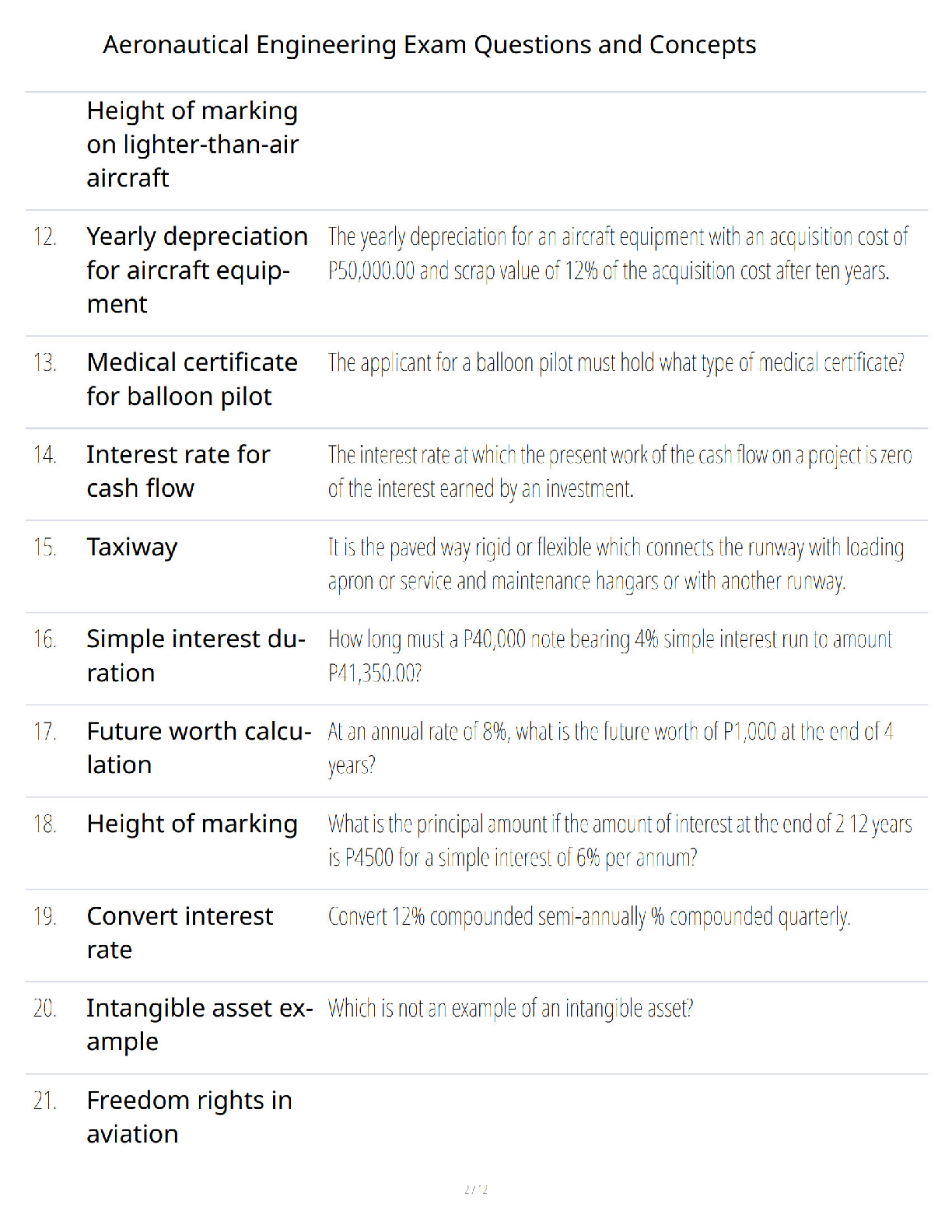952x1232 pixels.
Task: Select the 'Freedom rights in aviation' term
Action: pyautogui.click(x=189, y=1117)
